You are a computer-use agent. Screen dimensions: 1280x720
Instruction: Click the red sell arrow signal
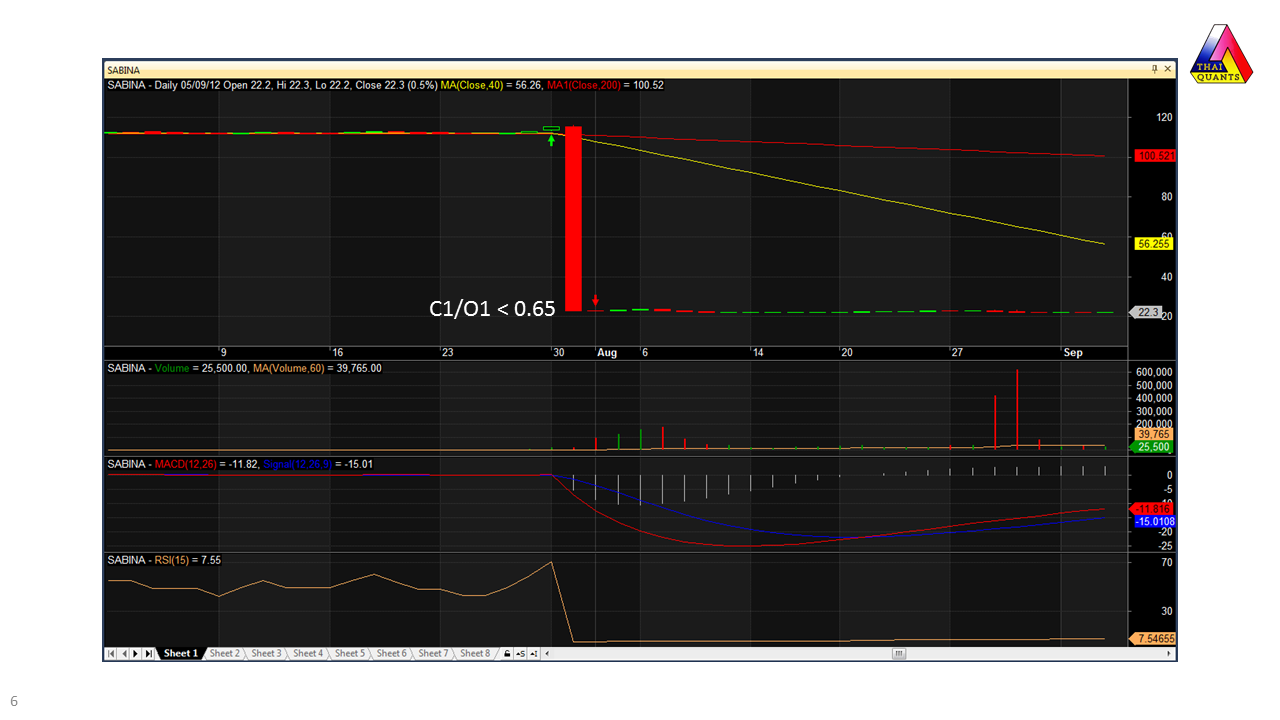point(595,300)
